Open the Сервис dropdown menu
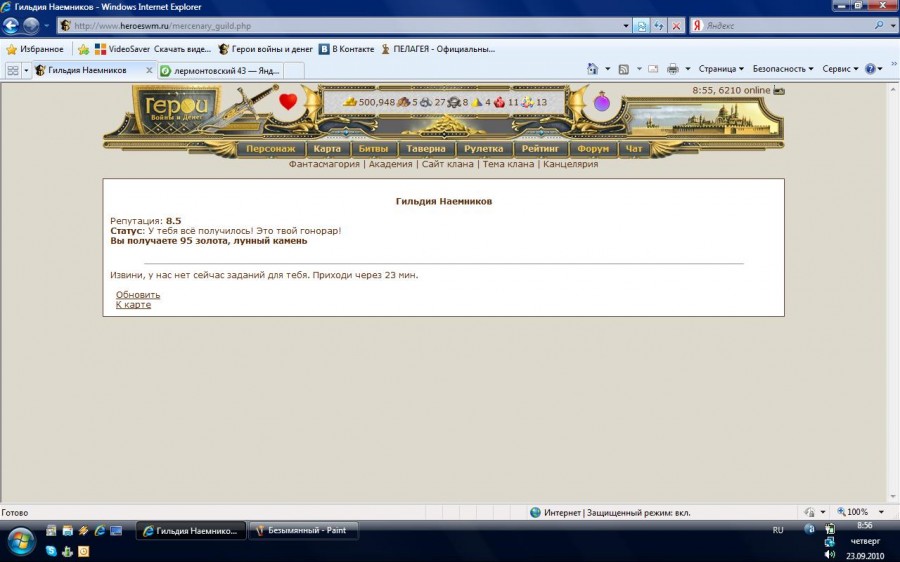900x562 pixels. pos(840,69)
